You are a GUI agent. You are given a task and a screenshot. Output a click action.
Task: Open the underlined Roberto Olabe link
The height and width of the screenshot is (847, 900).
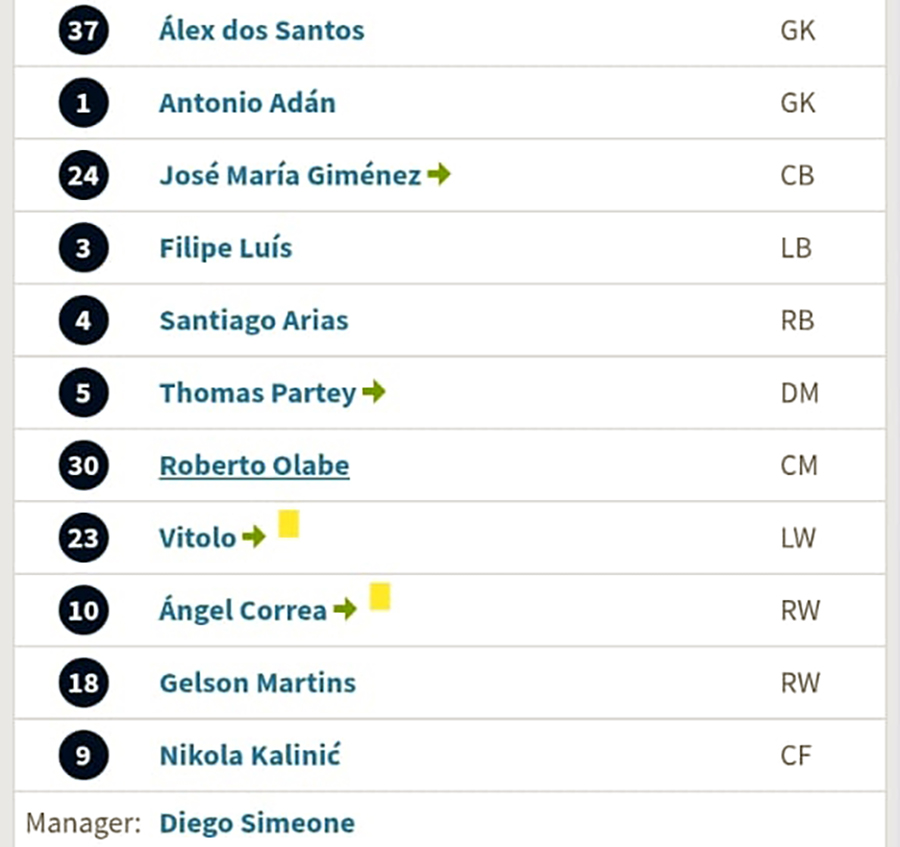254,465
